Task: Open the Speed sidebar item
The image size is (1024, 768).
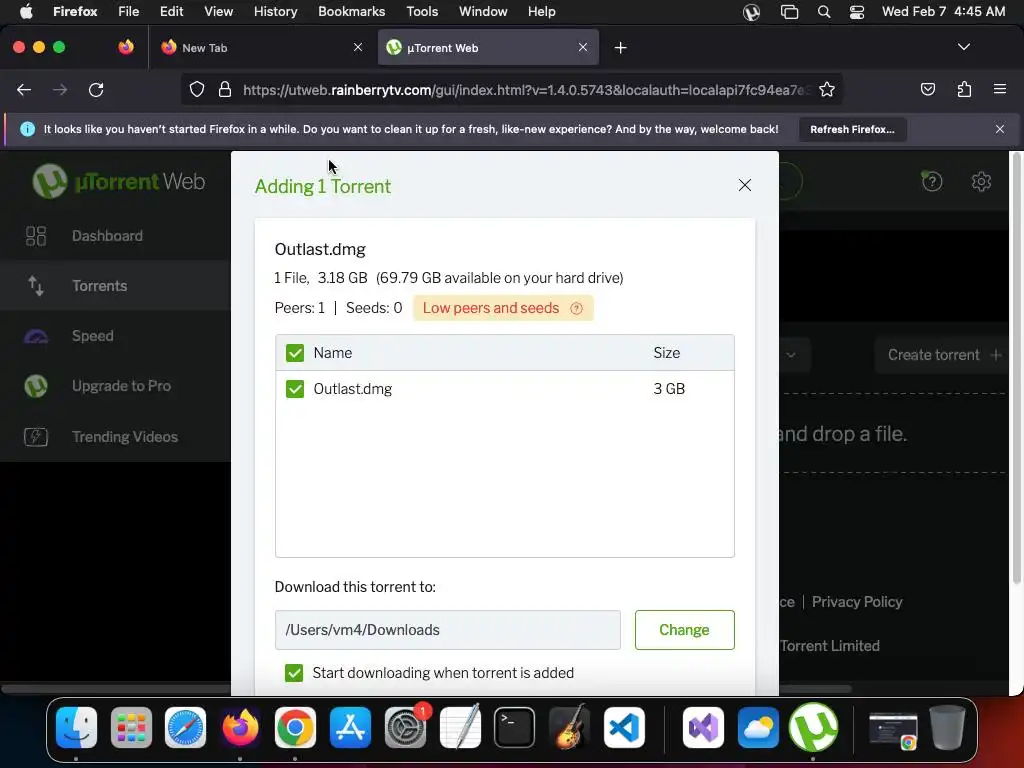Action: click(x=115, y=336)
